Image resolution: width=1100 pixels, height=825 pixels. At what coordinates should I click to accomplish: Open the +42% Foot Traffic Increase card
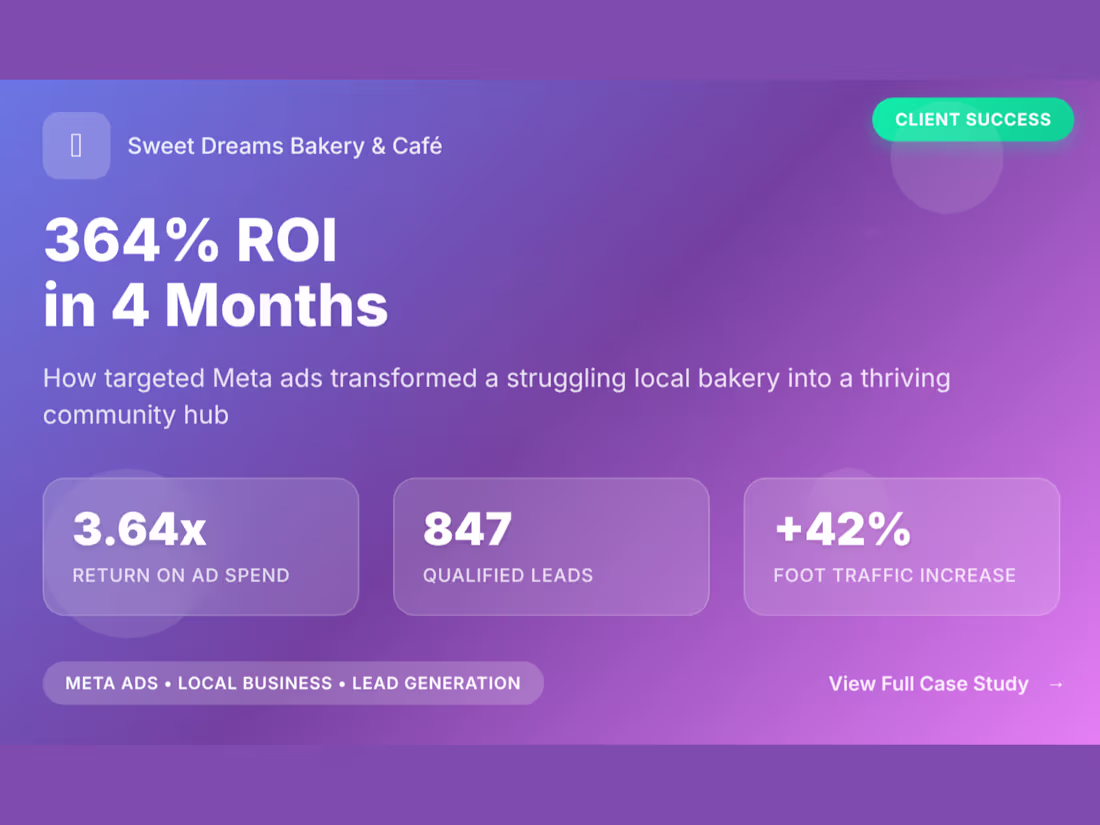(901, 546)
